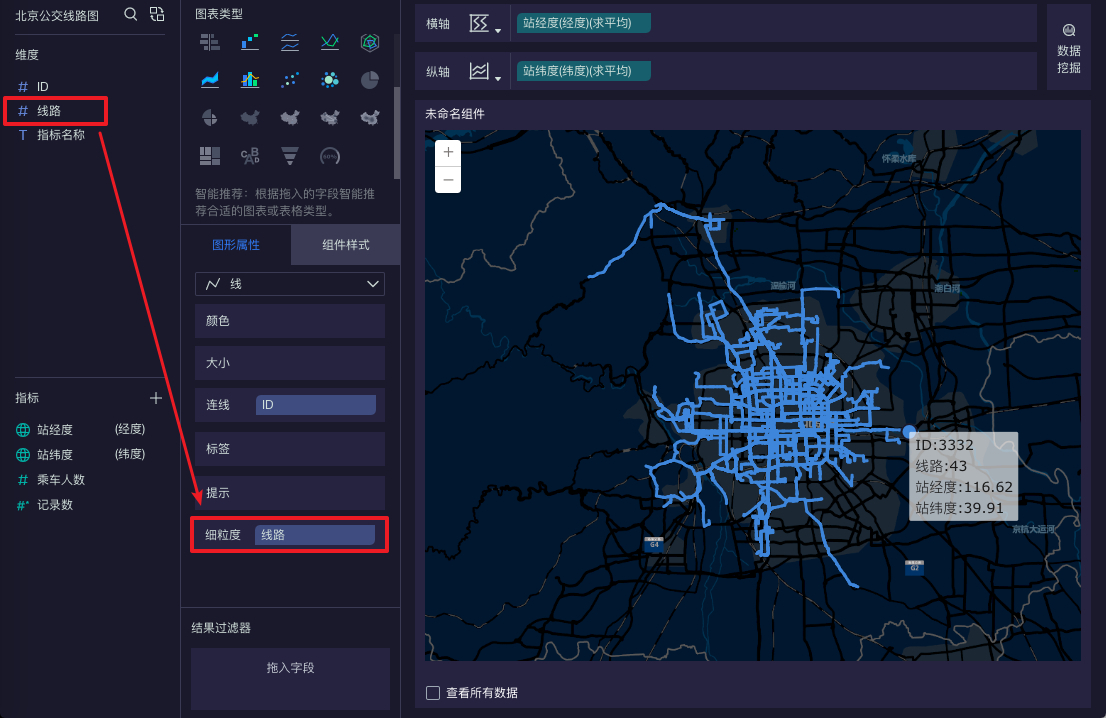The image size is (1106, 718).
Task: Select the partitioned line chart icon
Action: (x=290, y=42)
